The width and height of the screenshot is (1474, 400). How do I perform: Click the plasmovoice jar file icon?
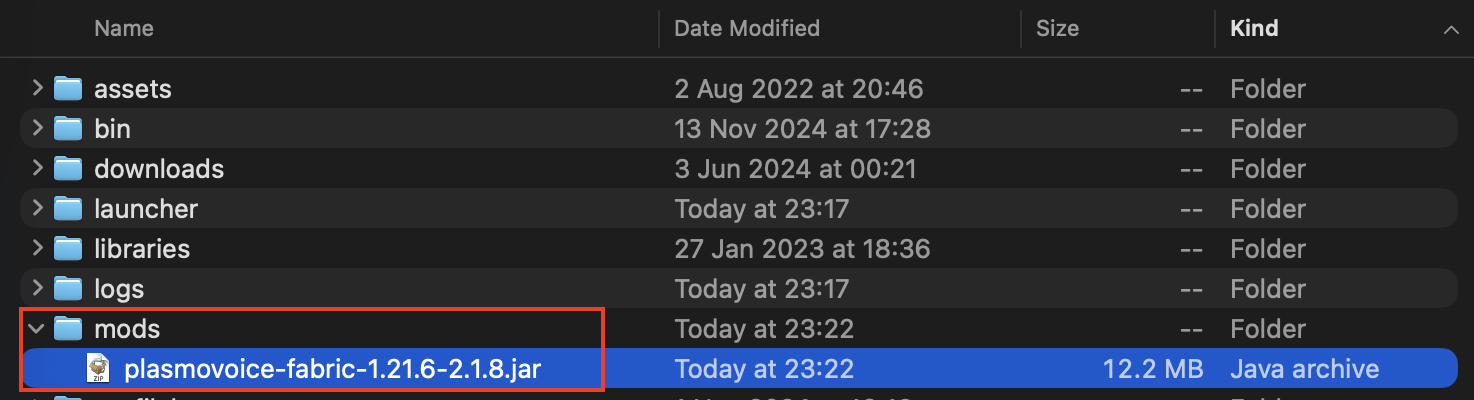99,369
